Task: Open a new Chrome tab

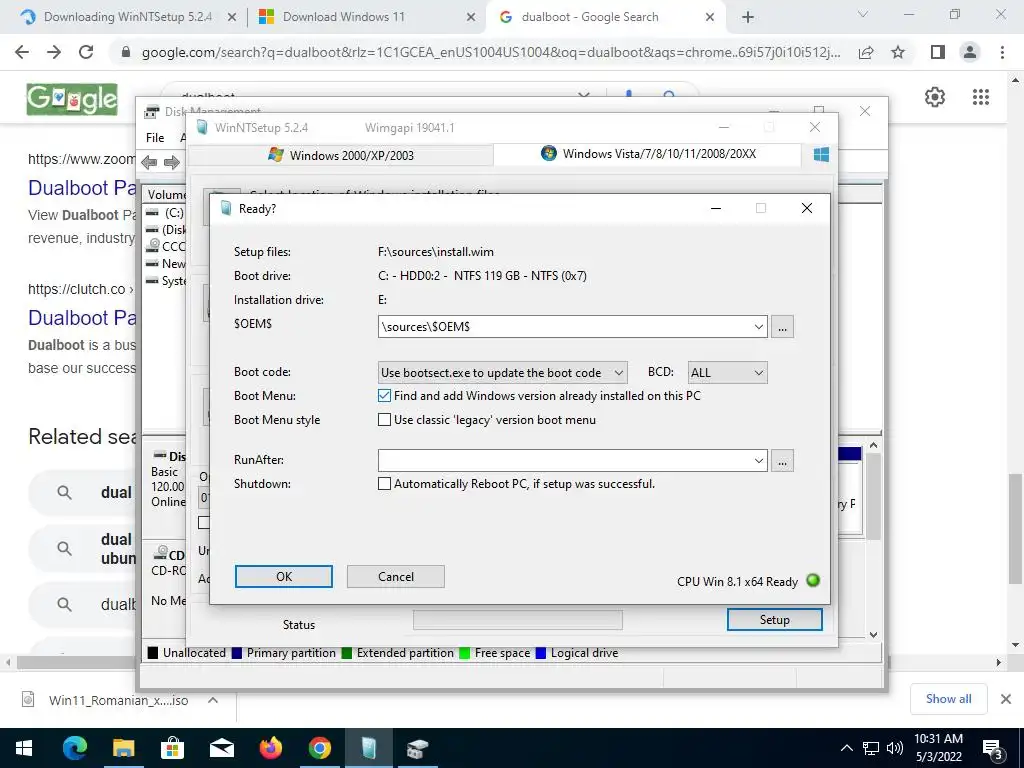Action: 748,18
